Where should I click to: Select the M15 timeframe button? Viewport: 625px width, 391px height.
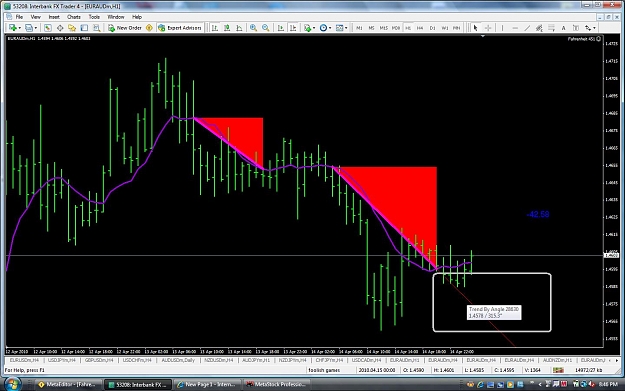pyautogui.click(x=383, y=28)
